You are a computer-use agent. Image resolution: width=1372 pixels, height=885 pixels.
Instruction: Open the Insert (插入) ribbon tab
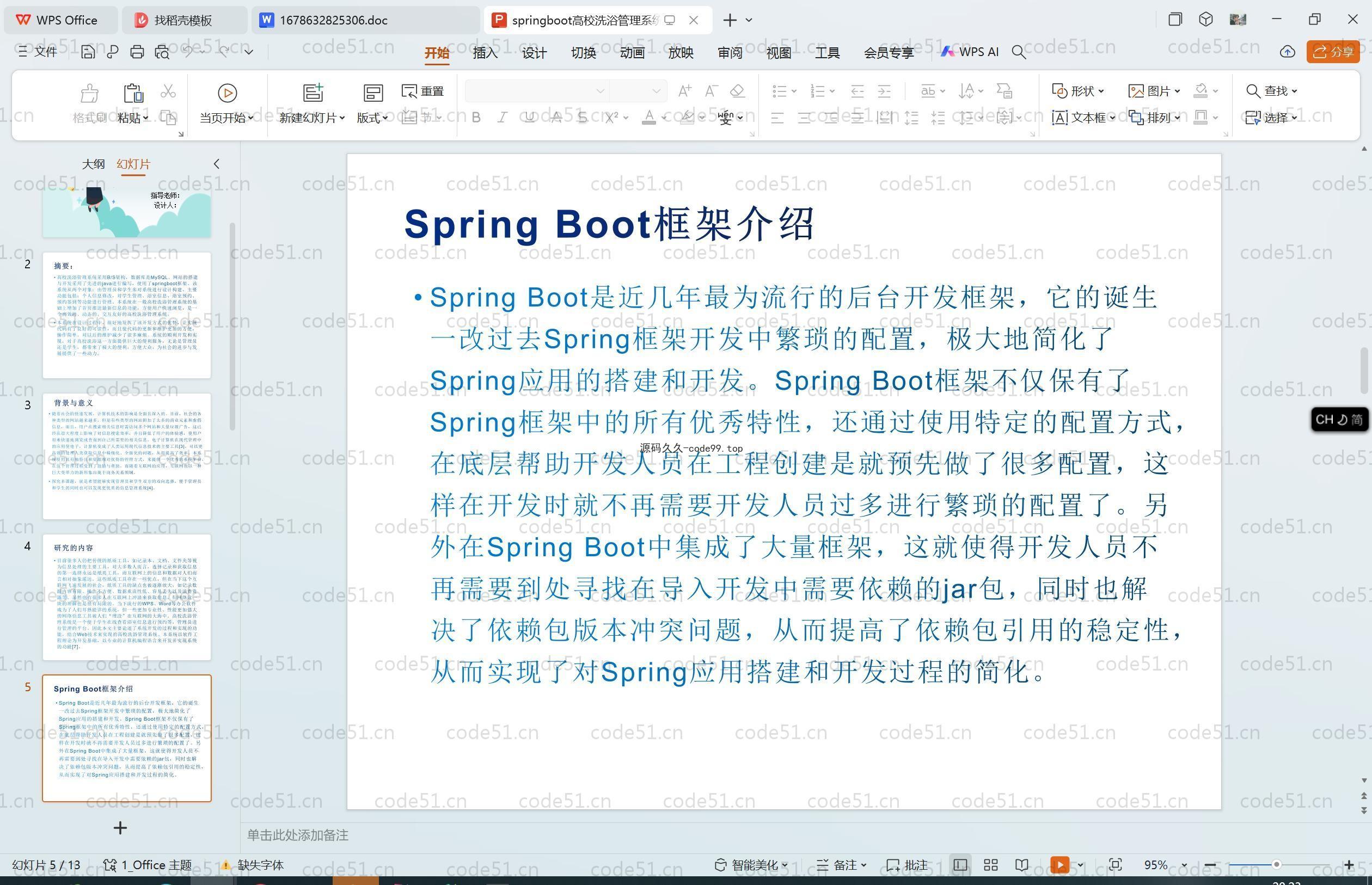tap(485, 53)
